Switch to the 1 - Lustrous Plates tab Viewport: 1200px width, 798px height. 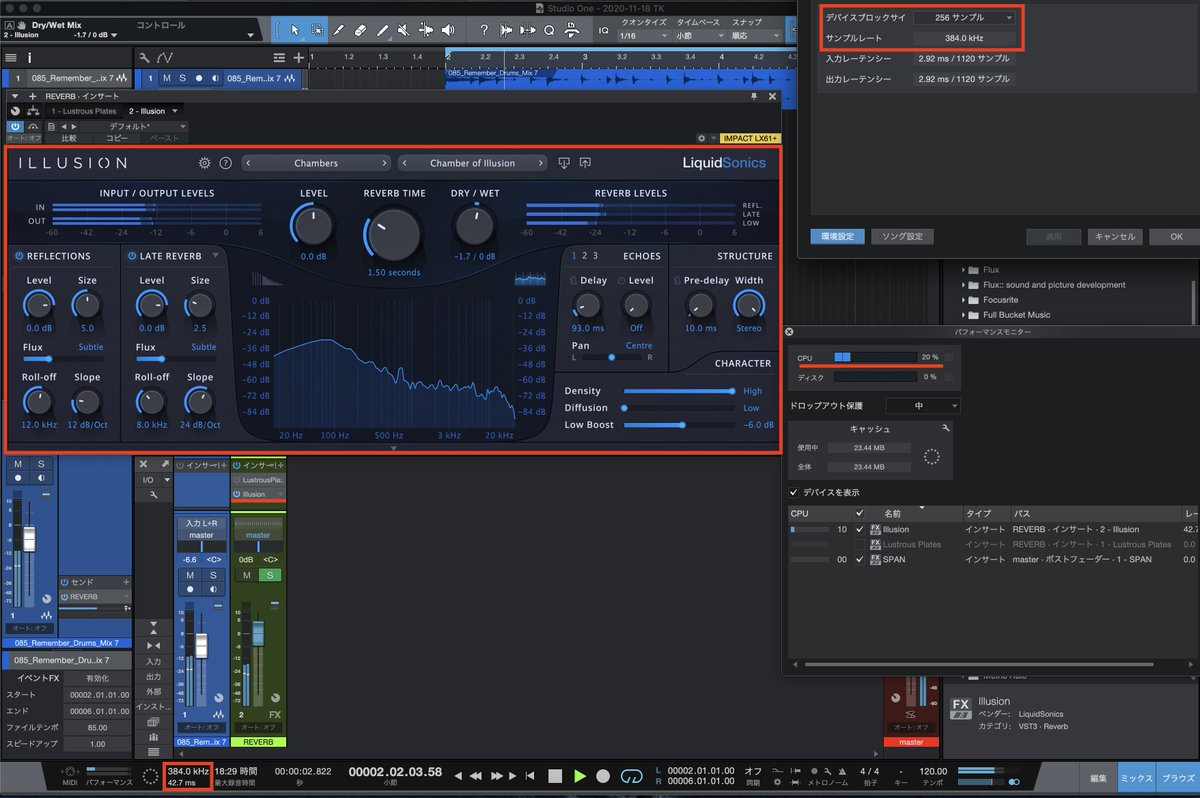point(84,111)
